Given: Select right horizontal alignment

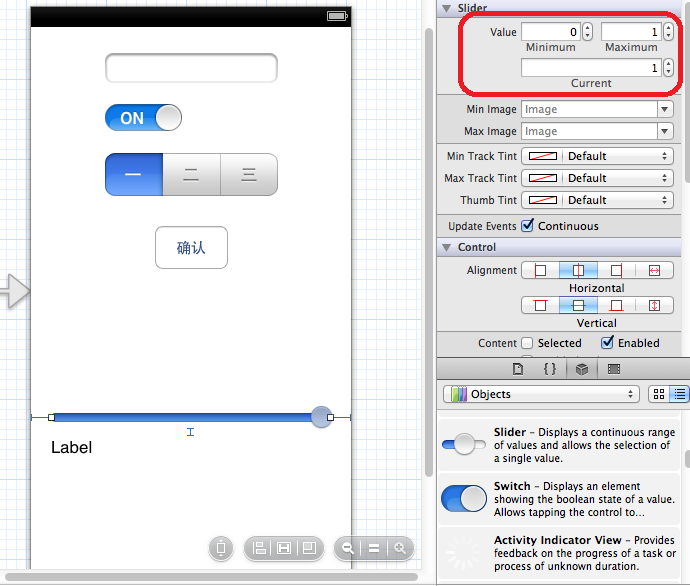Looking at the screenshot, I should [616, 270].
